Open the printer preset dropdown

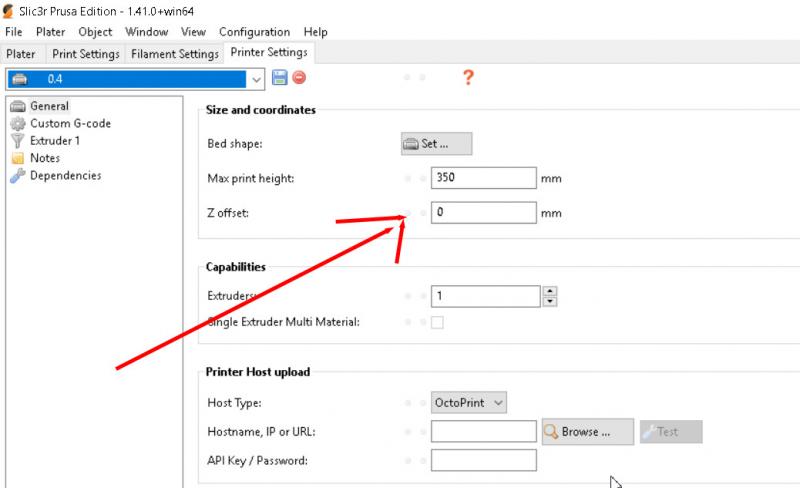coord(257,78)
